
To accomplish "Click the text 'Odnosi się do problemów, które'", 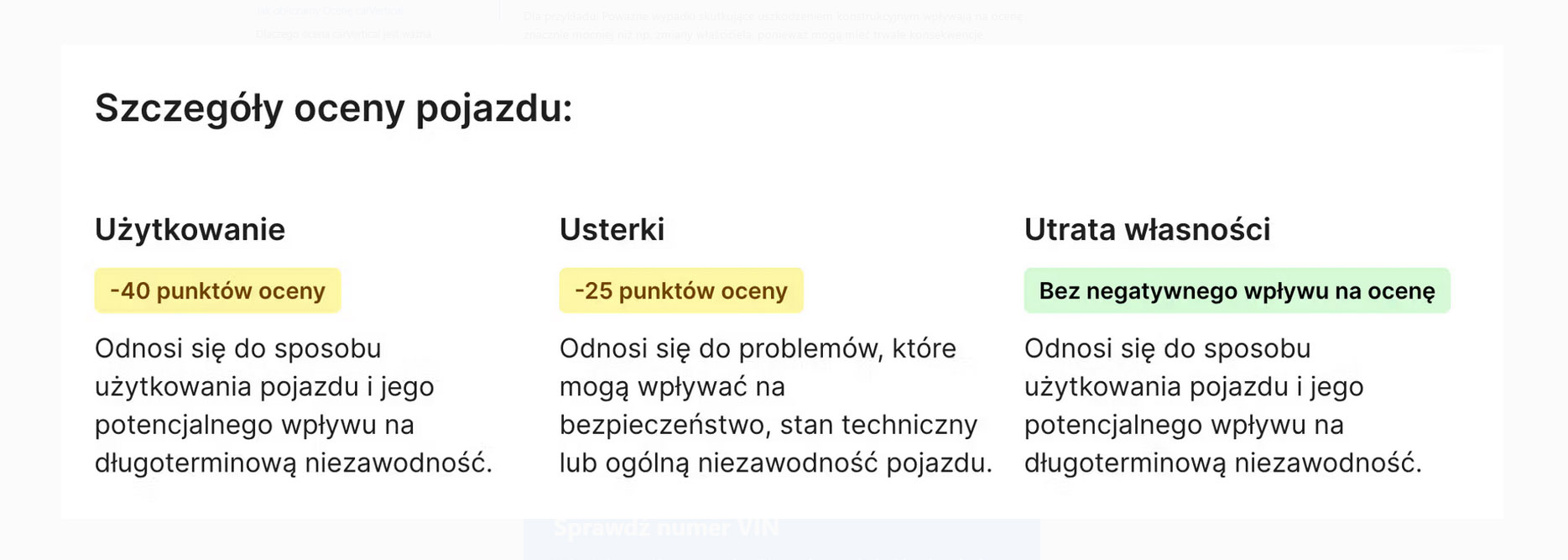I will point(758,348).
